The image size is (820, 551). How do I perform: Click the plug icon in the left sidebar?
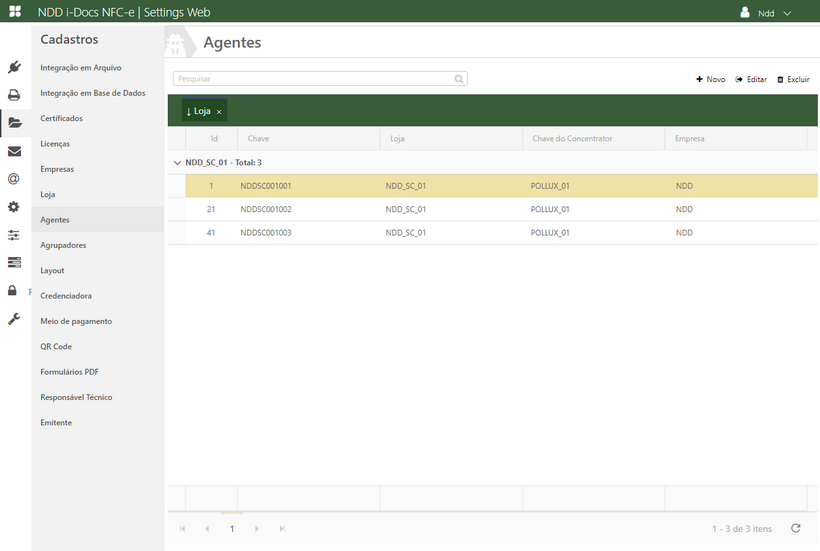pos(14,68)
